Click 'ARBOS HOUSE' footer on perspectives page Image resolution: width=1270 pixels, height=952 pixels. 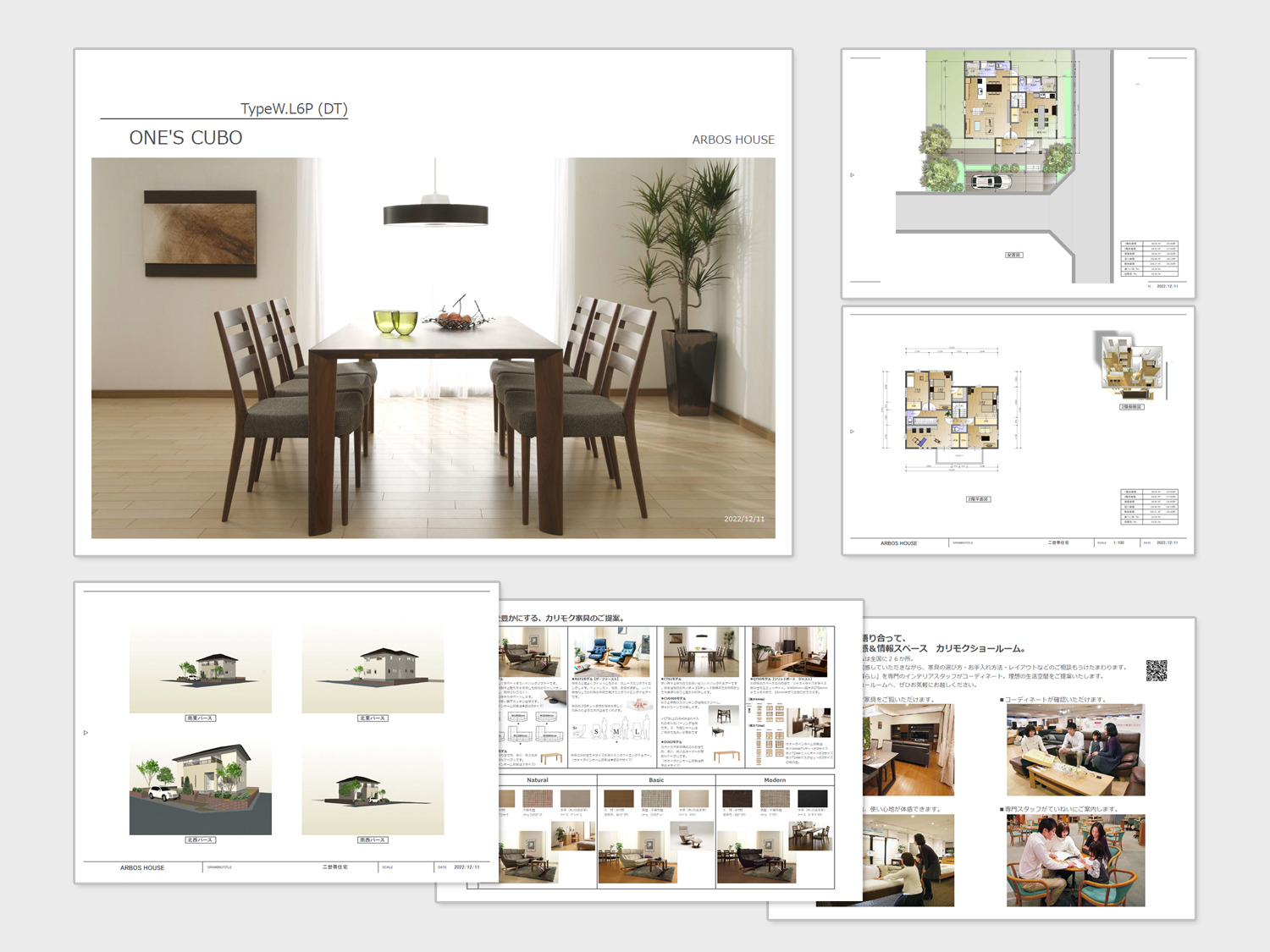pyautogui.click(x=142, y=867)
